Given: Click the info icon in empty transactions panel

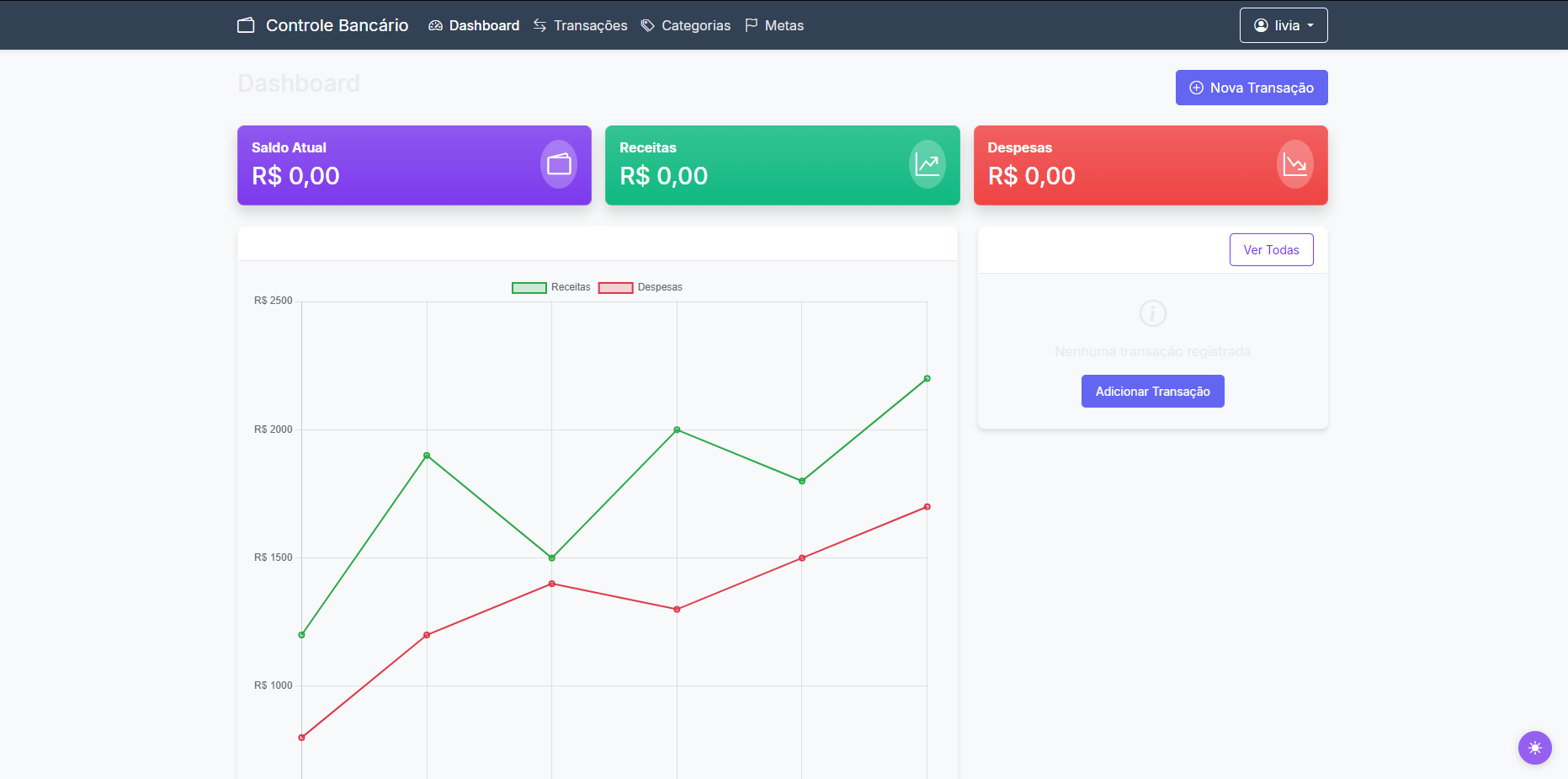Looking at the screenshot, I should 1152,313.
